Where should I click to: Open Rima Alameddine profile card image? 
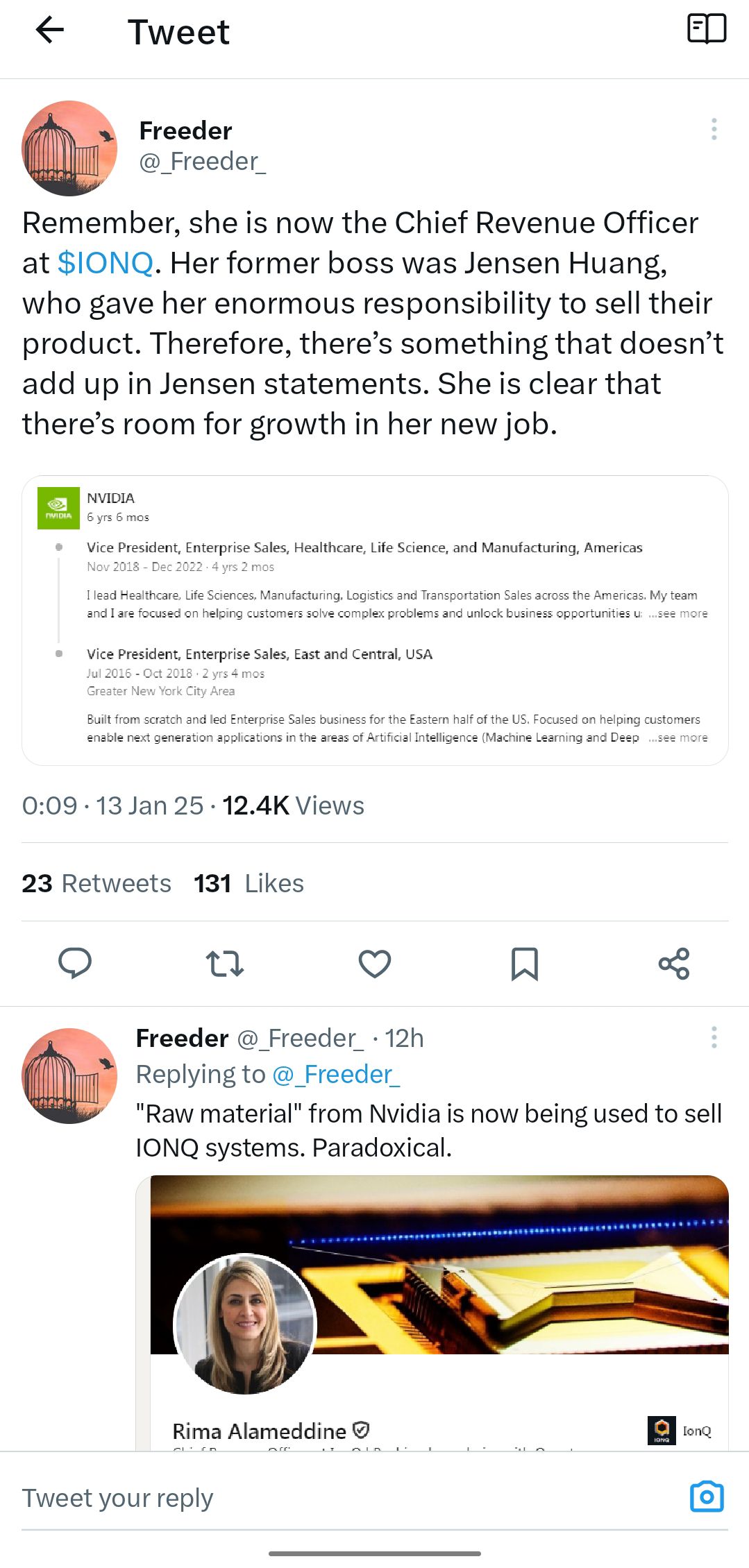click(432, 1311)
